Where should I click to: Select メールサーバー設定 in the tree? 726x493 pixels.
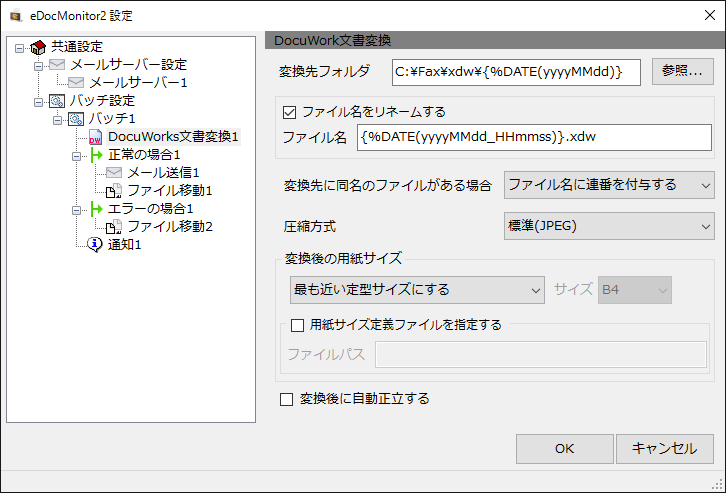128,64
